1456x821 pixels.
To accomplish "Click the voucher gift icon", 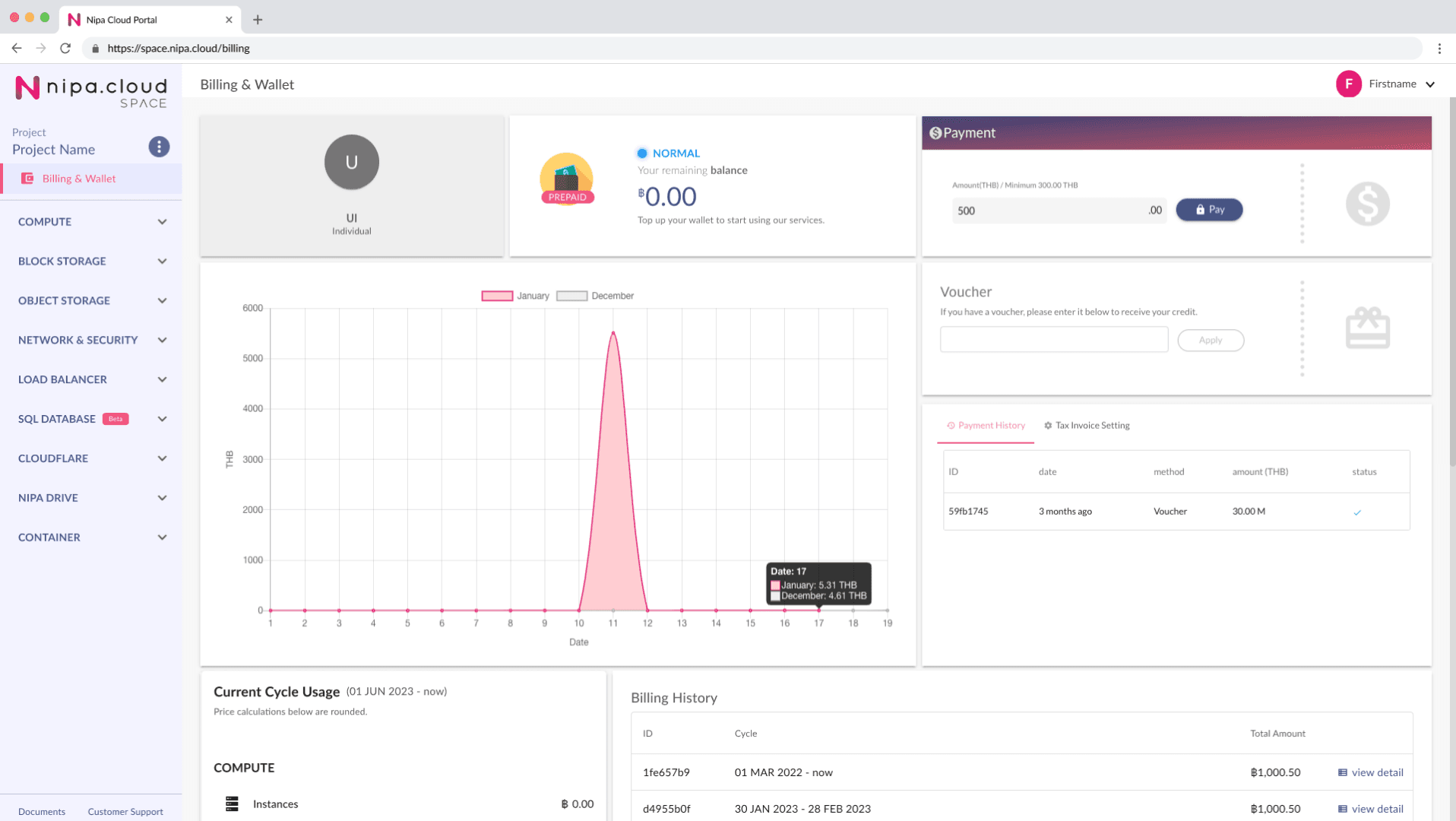I will [x=1367, y=328].
